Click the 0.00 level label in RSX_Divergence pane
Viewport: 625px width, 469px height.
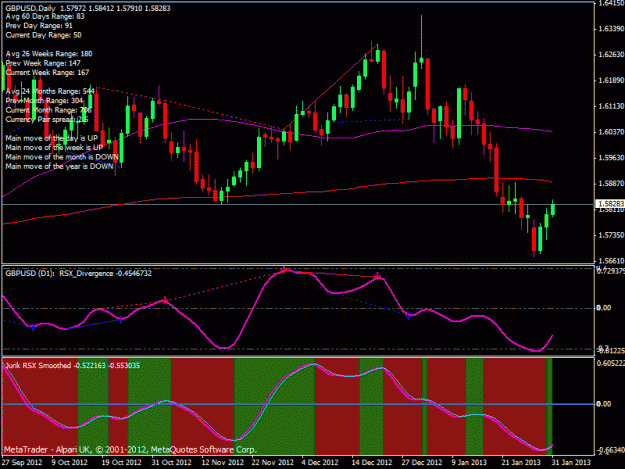pyautogui.click(x=603, y=308)
